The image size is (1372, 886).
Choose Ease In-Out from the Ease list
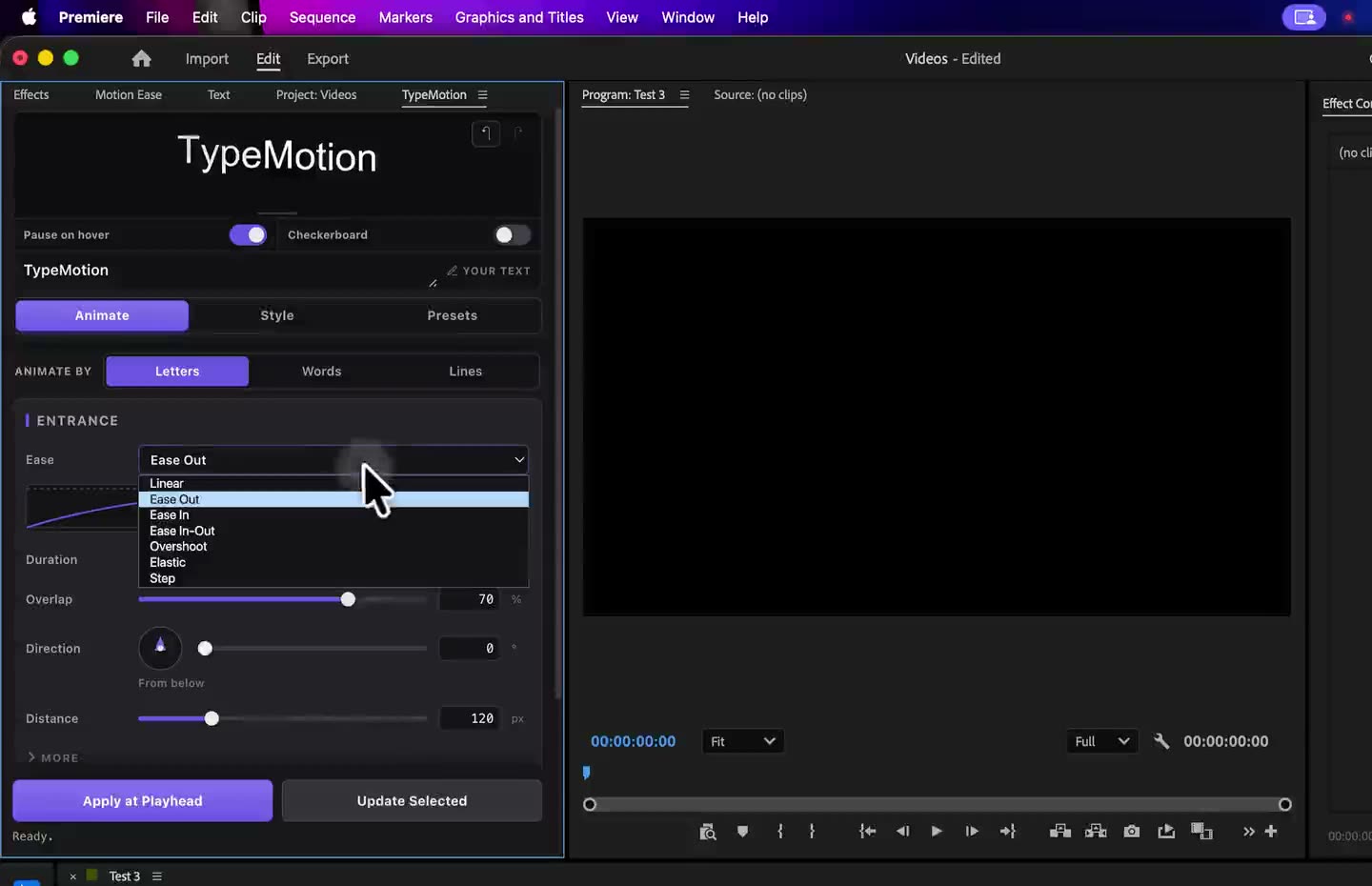tap(333, 531)
